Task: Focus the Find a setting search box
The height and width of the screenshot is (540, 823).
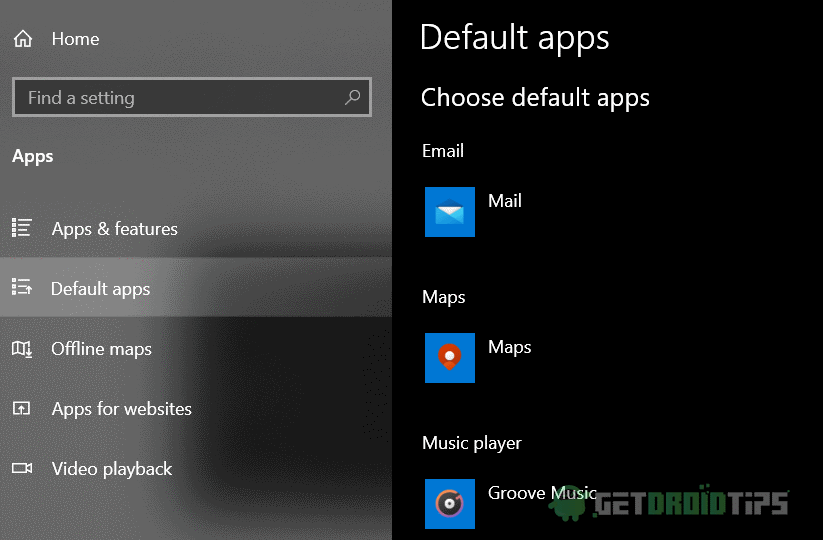Action: (x=192, y=97)
